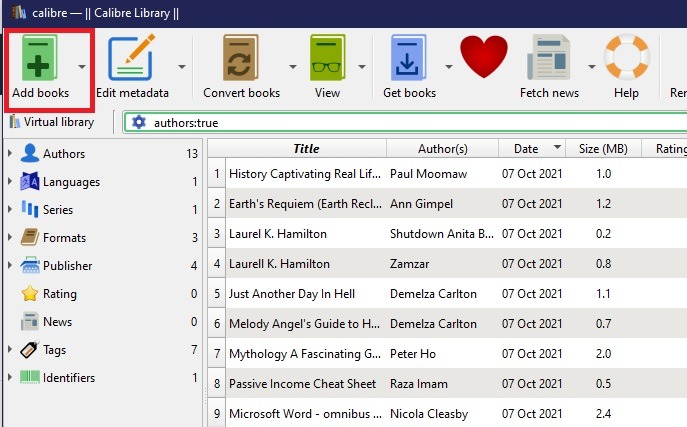Open the Edit metadata dropdown arrow
Image resolution: width=687 pixels, height=427 pixels.
click(182, 67)
